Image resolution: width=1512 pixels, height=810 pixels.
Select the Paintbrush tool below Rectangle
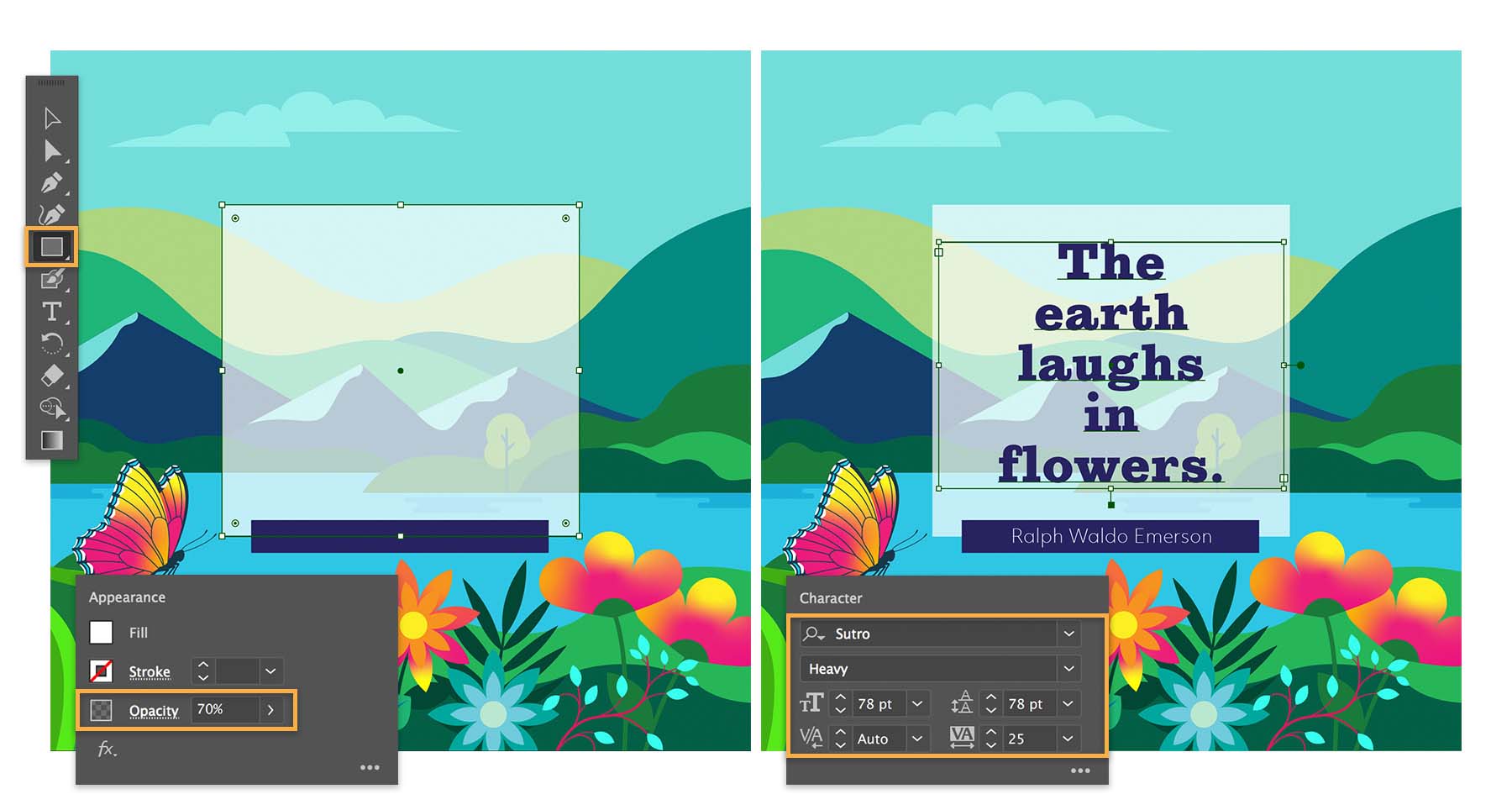pyautogui.click(x=52, y=279)
